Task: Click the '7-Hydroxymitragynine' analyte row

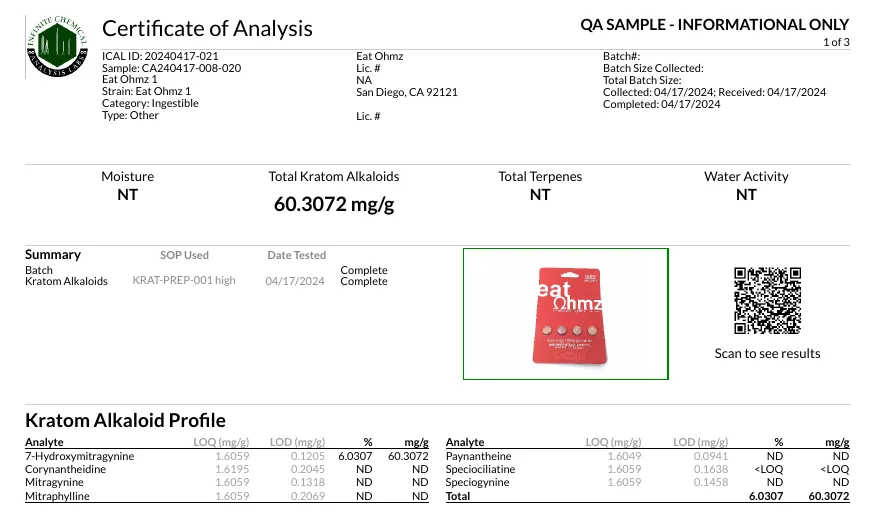Action: pyautogui.click(x=226, y=456)
